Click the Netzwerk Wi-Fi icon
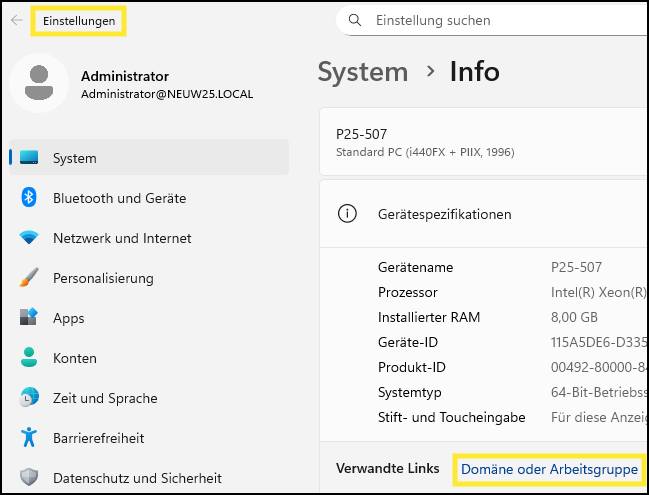The height and width of the screenshot is (495, 649). point(29,238)
